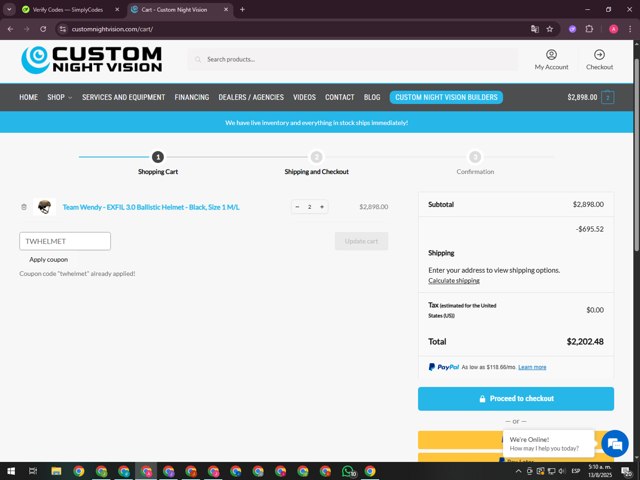Click the page vertical scrollbar

[x=637, y=155]
